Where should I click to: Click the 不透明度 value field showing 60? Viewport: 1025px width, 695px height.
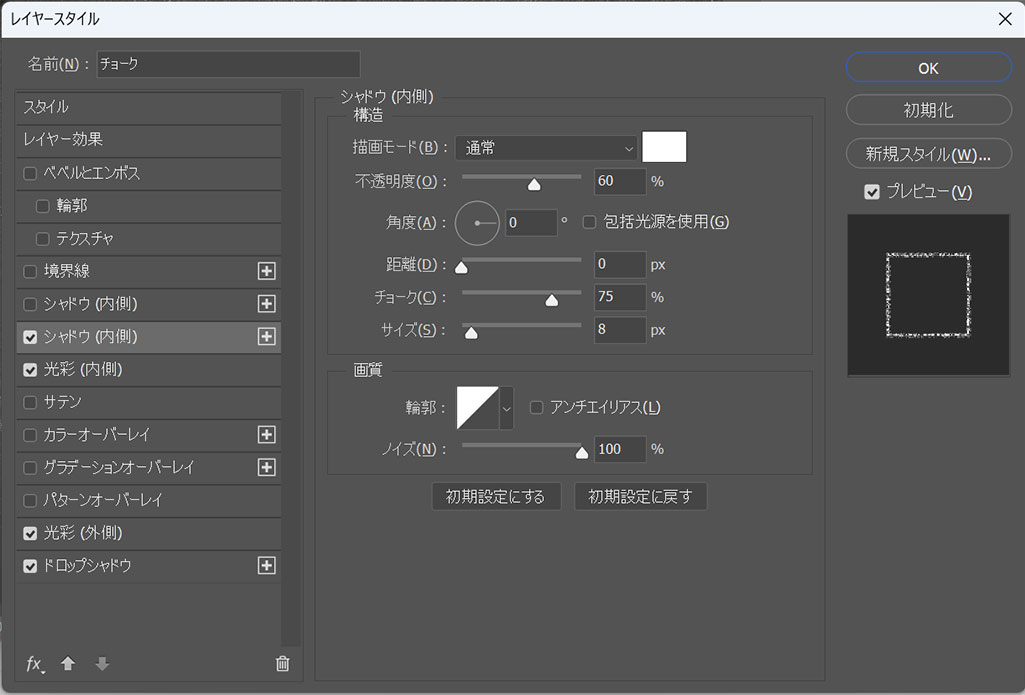[620, 181]
